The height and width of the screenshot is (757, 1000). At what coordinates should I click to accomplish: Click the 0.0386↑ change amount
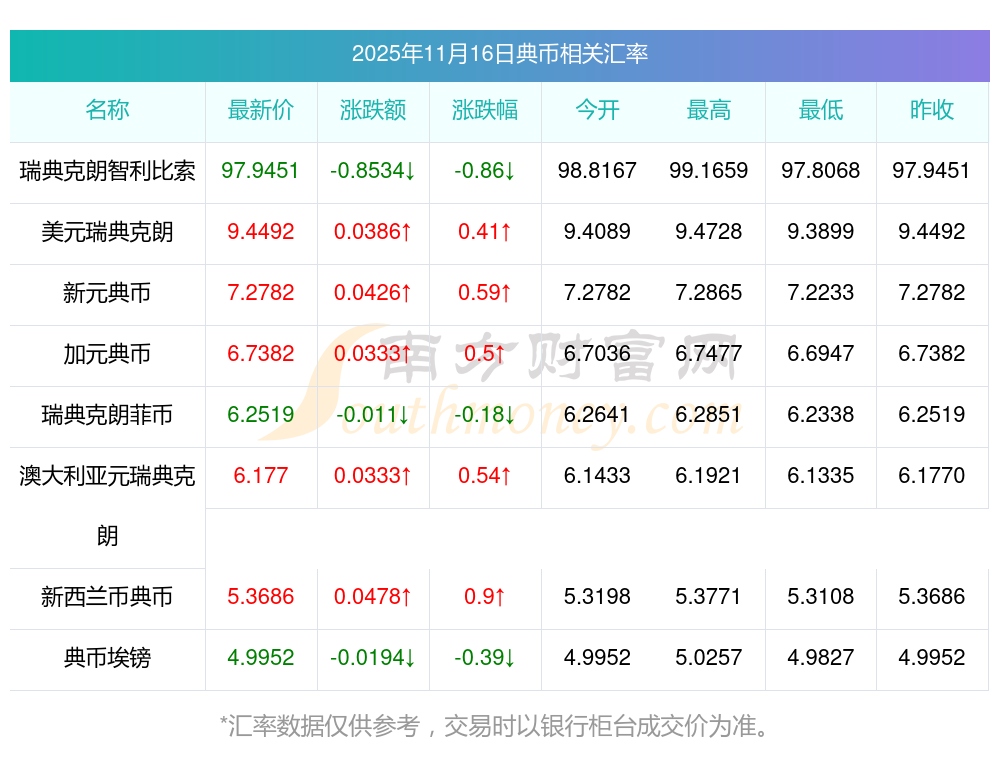[373, 232]
